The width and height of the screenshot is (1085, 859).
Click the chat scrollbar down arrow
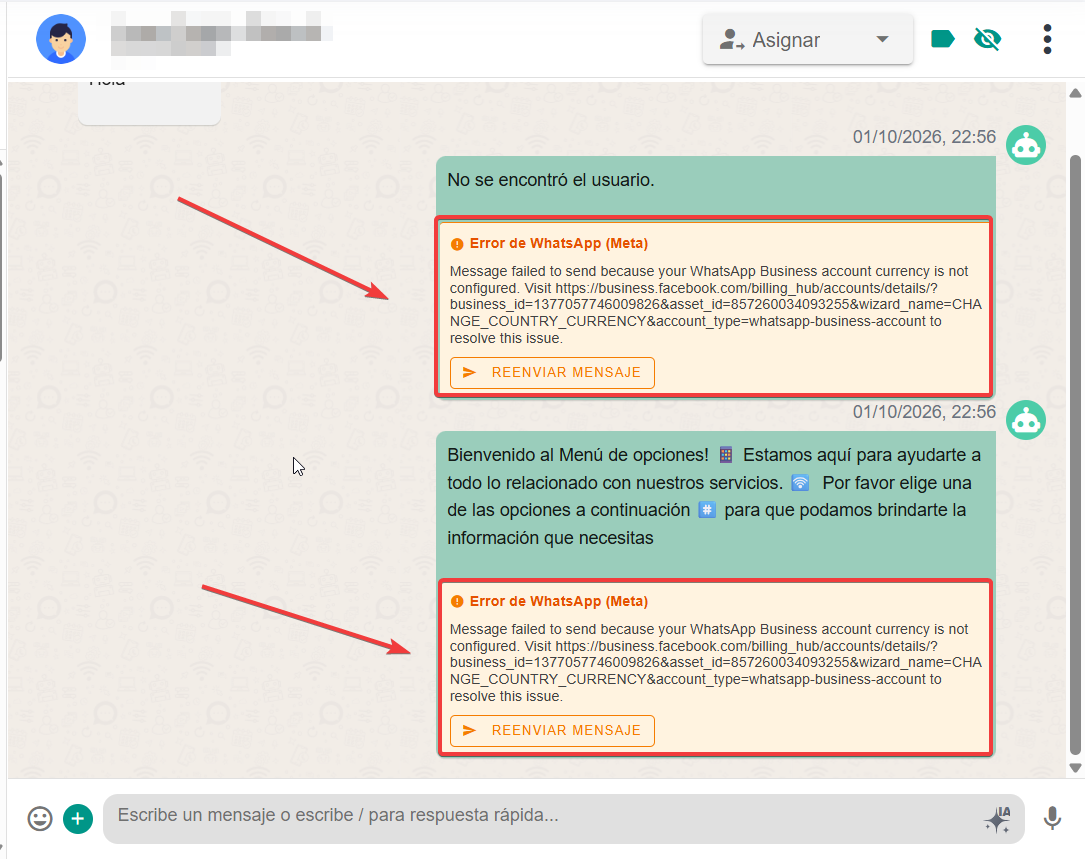[x=1075, y=767]
